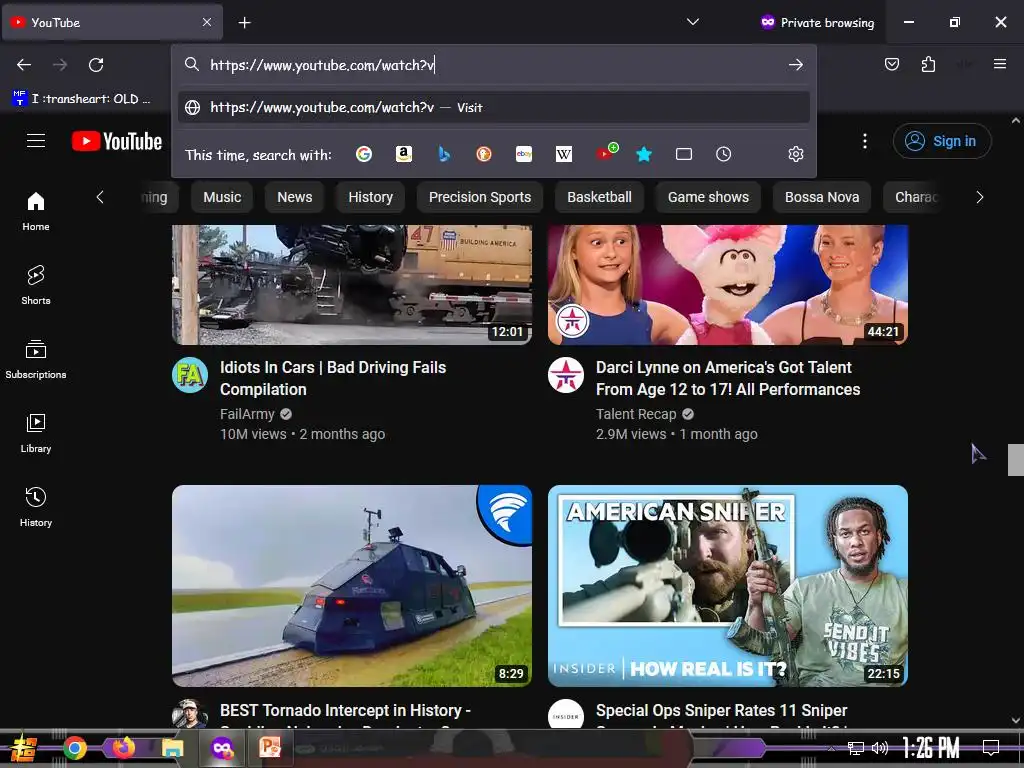
Task: Open PowerPoint from the taskbar
Action: 270,747
